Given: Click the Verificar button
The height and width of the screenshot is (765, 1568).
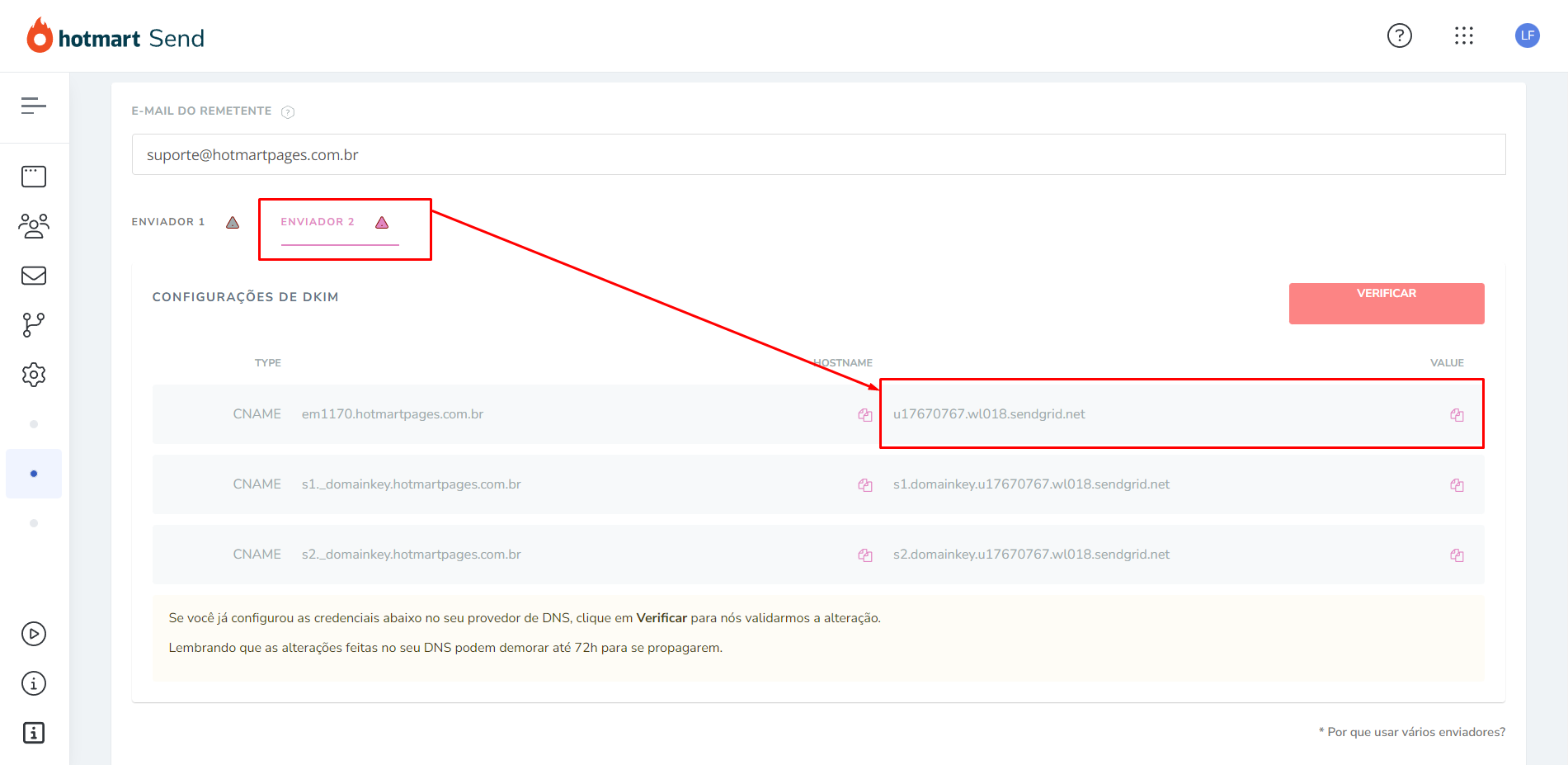Looking at the screenshot, I should pos(1387,304).
